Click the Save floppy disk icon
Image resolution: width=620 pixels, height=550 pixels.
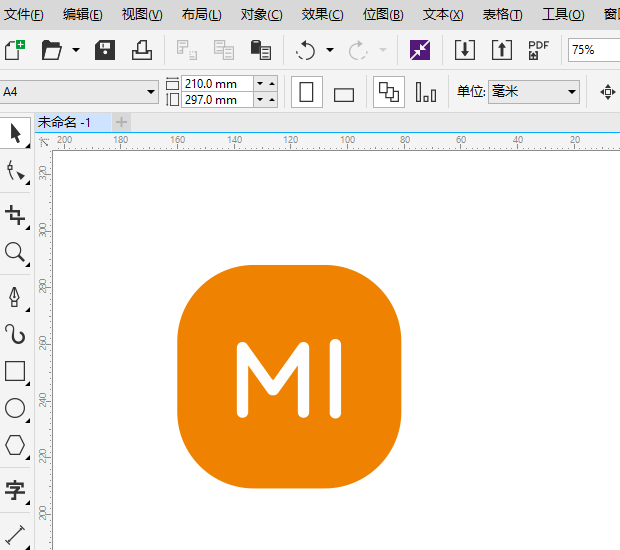(x=105, y=50)
